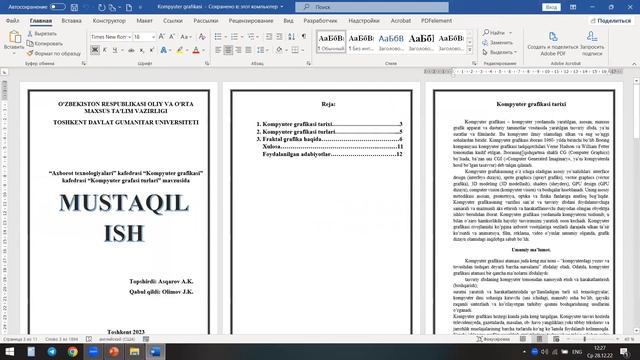
Task: Open the Вставка tab
Action: tap(71, 21)
